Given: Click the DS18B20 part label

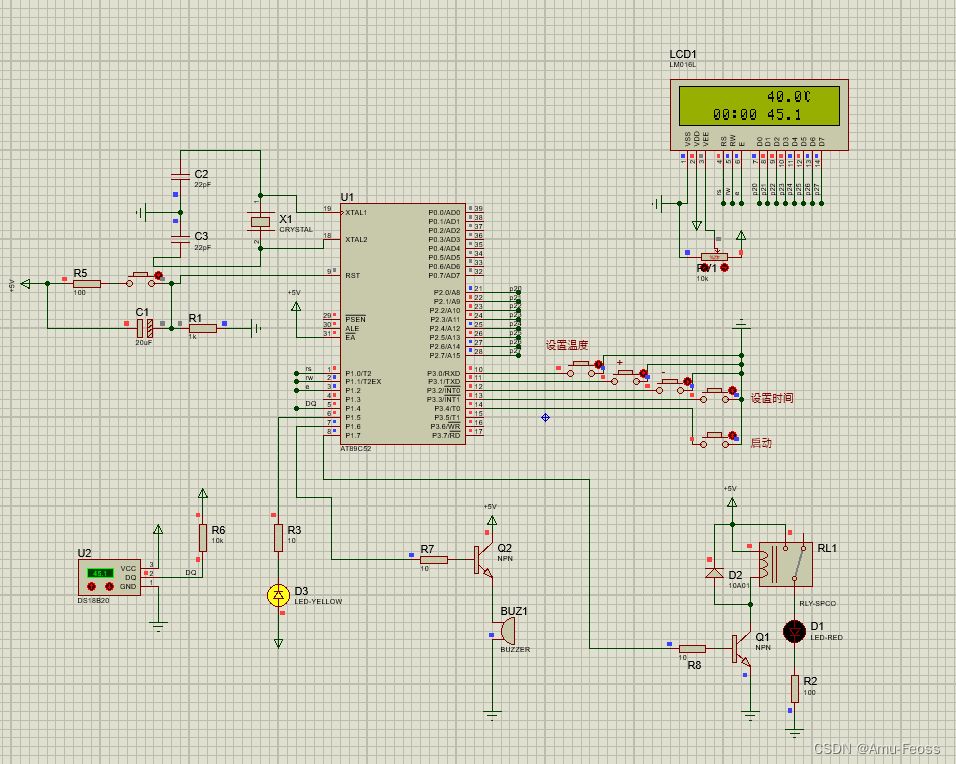Looking at the screenshot, I should [93, 601].
